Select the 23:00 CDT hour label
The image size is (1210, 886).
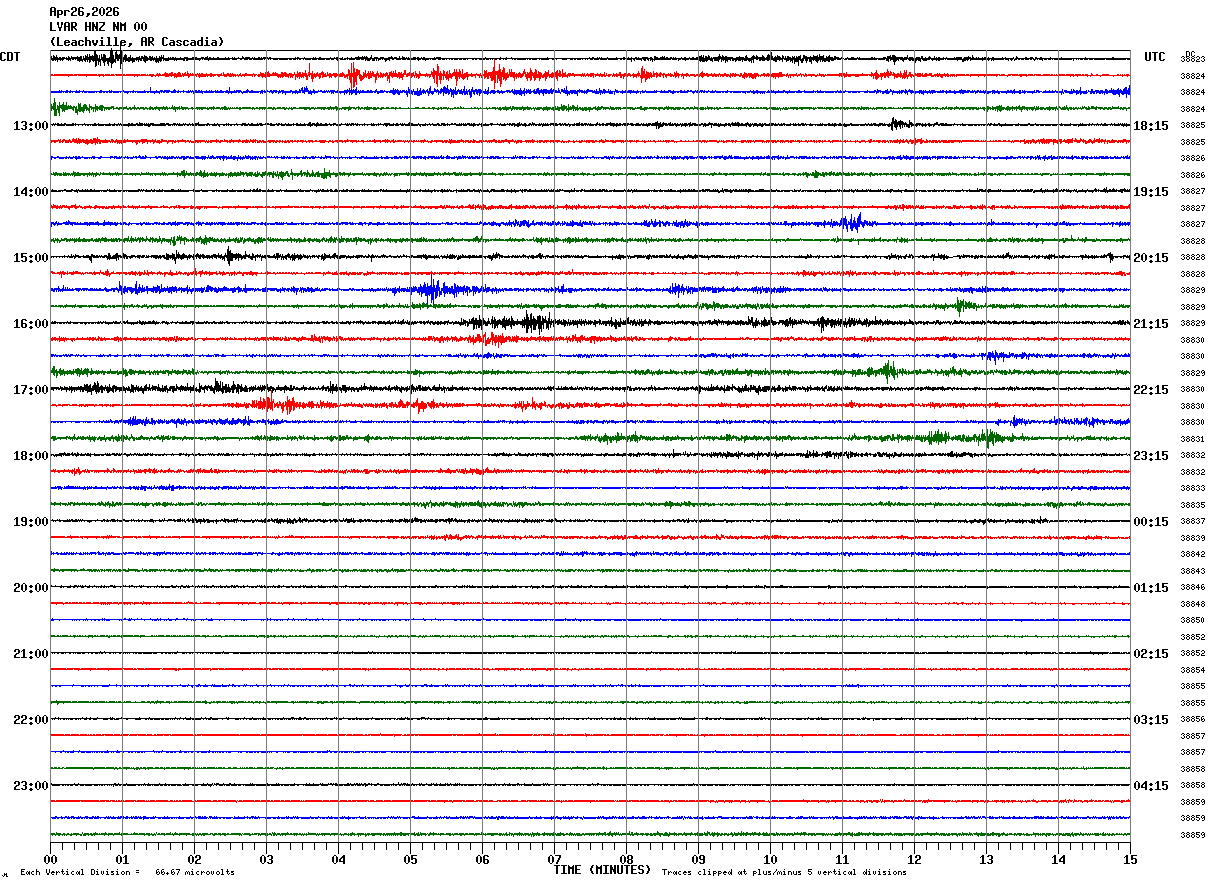[x=31, y=786]
